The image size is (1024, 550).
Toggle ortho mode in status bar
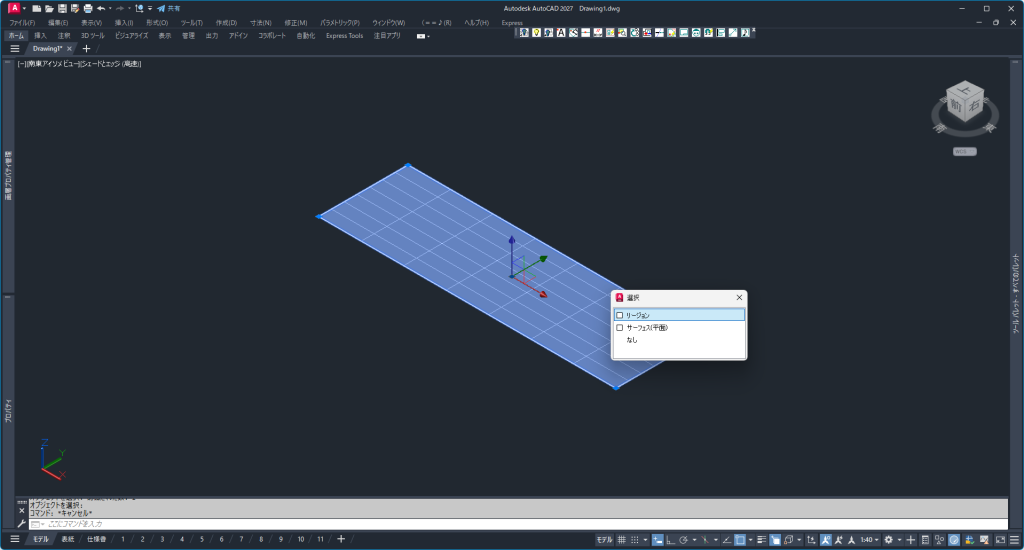[671, 540]
